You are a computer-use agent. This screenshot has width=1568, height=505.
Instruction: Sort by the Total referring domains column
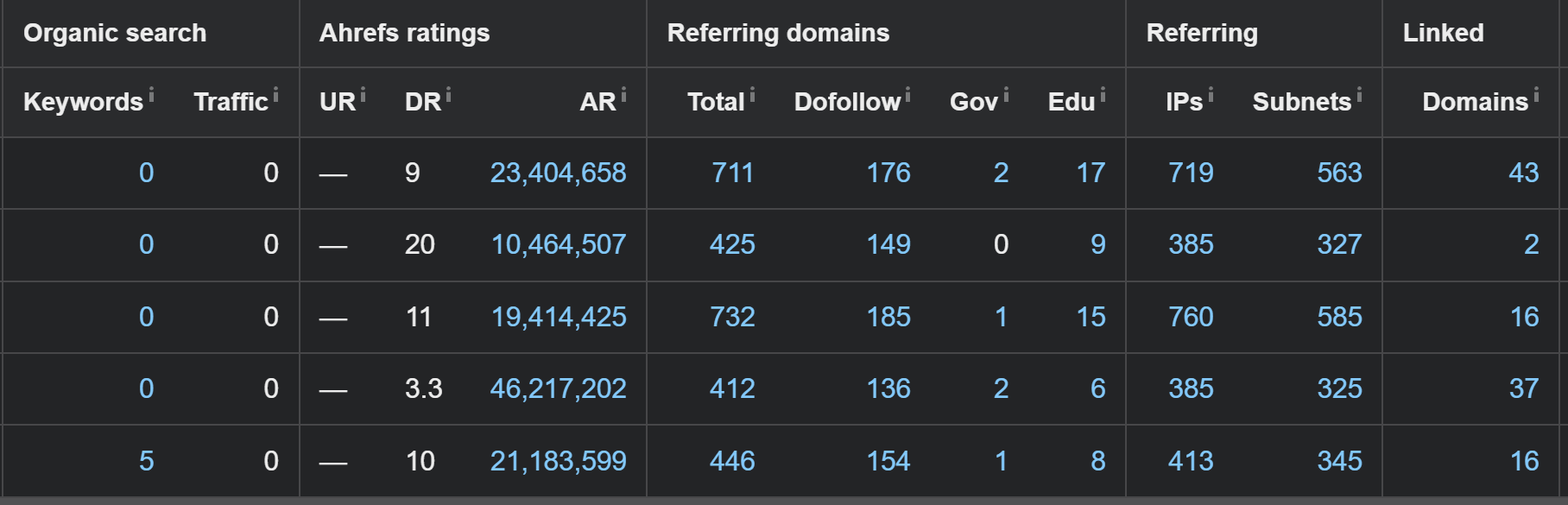[x=716, y=102]
